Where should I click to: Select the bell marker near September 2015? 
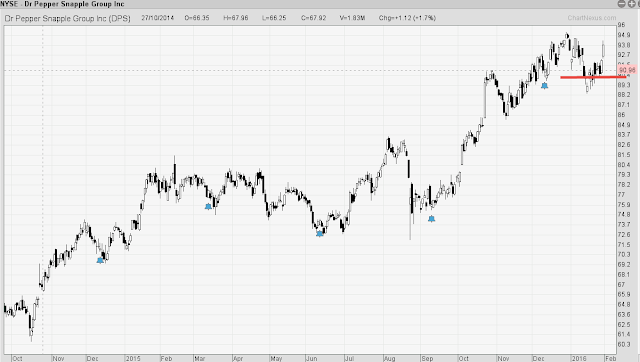click(x=431, y=219)
